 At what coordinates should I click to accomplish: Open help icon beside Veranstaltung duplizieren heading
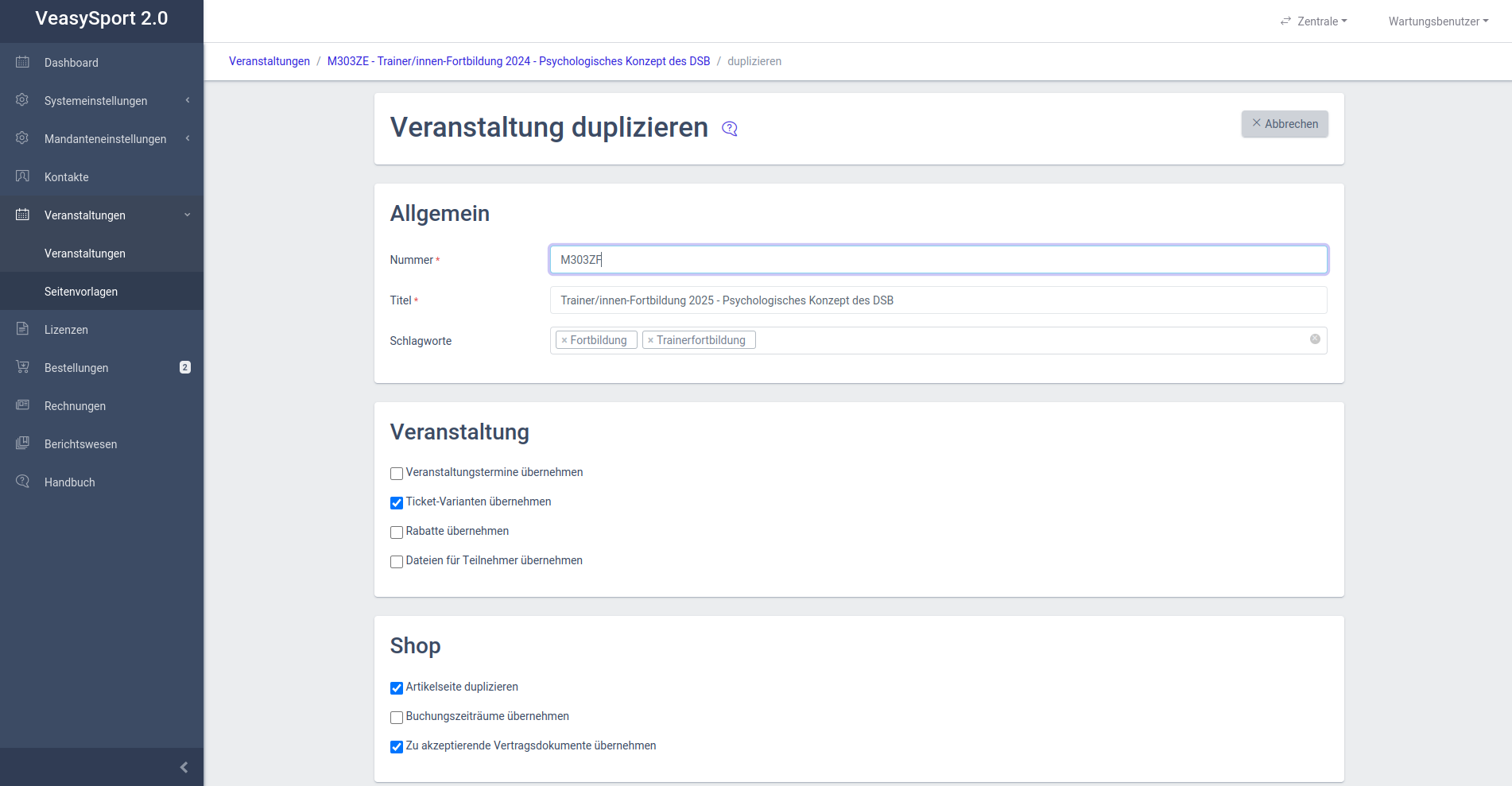point(730,129)
